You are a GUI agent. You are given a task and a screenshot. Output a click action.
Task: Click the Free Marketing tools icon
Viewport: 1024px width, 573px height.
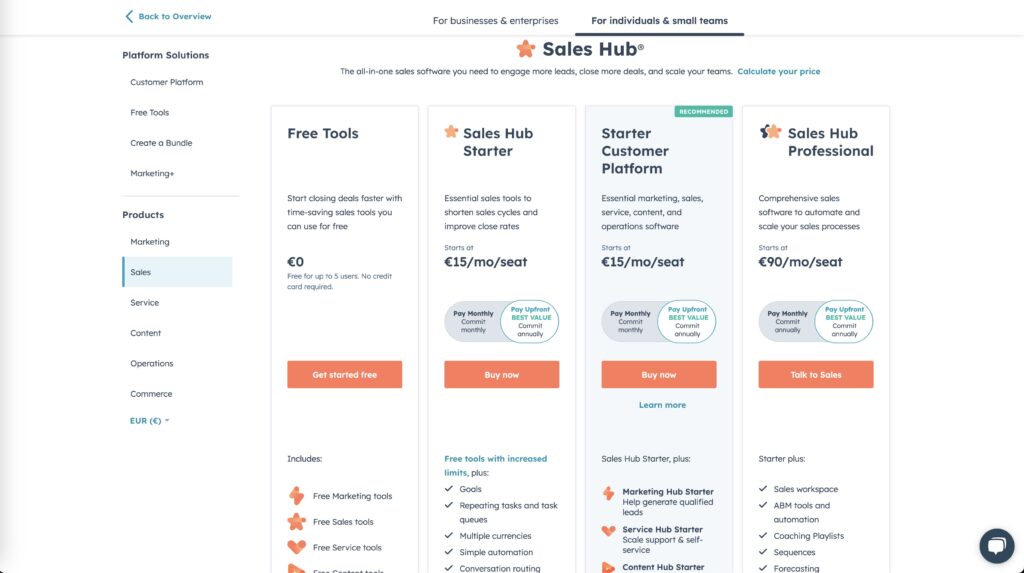coord(296,496)
